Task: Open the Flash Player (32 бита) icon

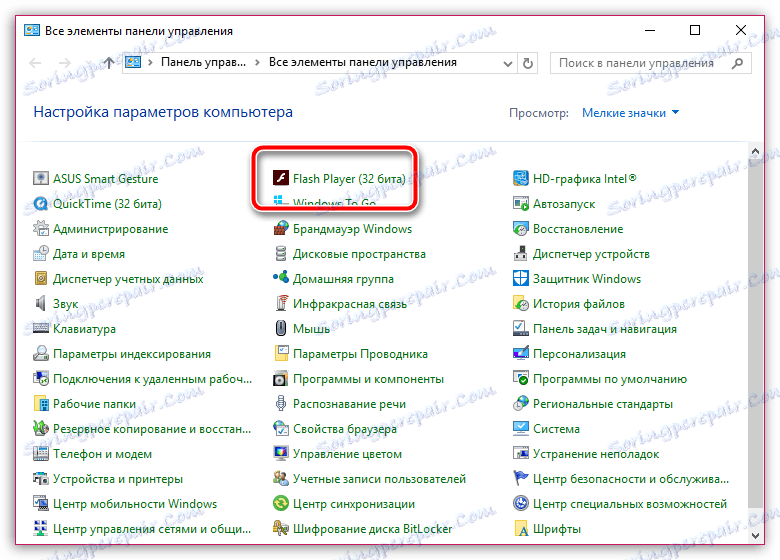Action: 281,178
